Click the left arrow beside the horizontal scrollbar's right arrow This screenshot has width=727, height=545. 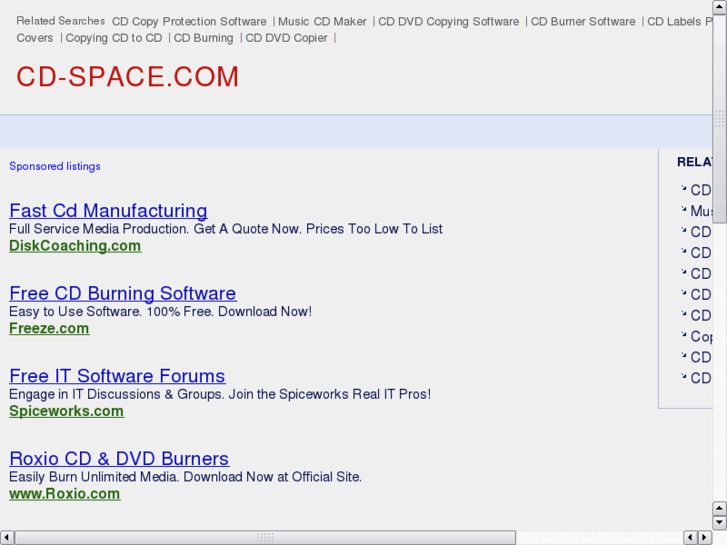(x=690, y=537)
